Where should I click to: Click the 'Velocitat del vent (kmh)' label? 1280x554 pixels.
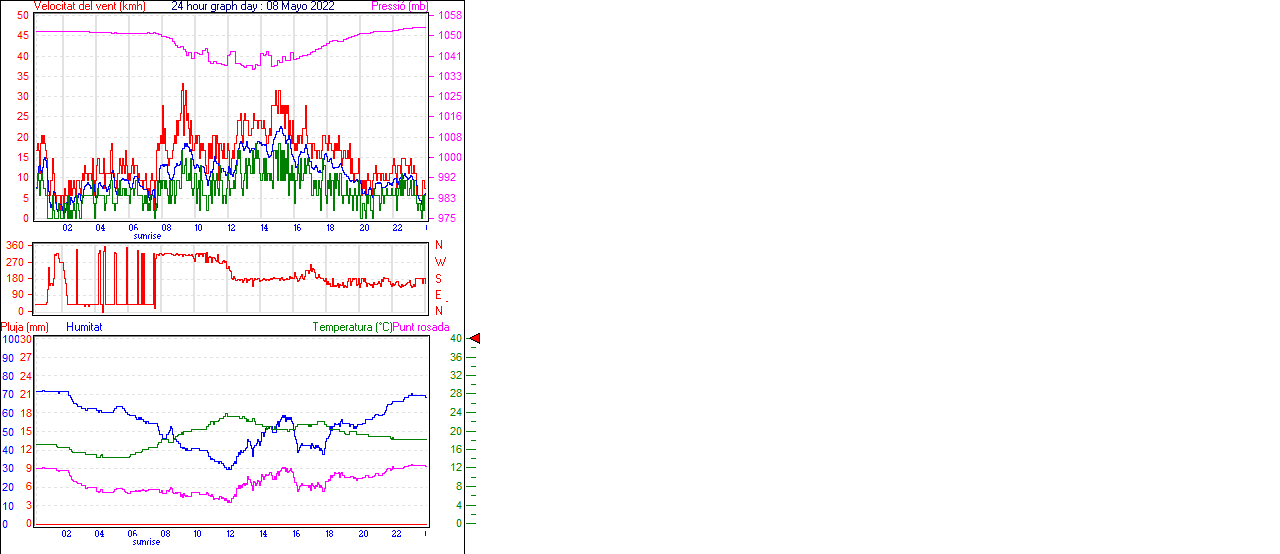tap(89, 6)
